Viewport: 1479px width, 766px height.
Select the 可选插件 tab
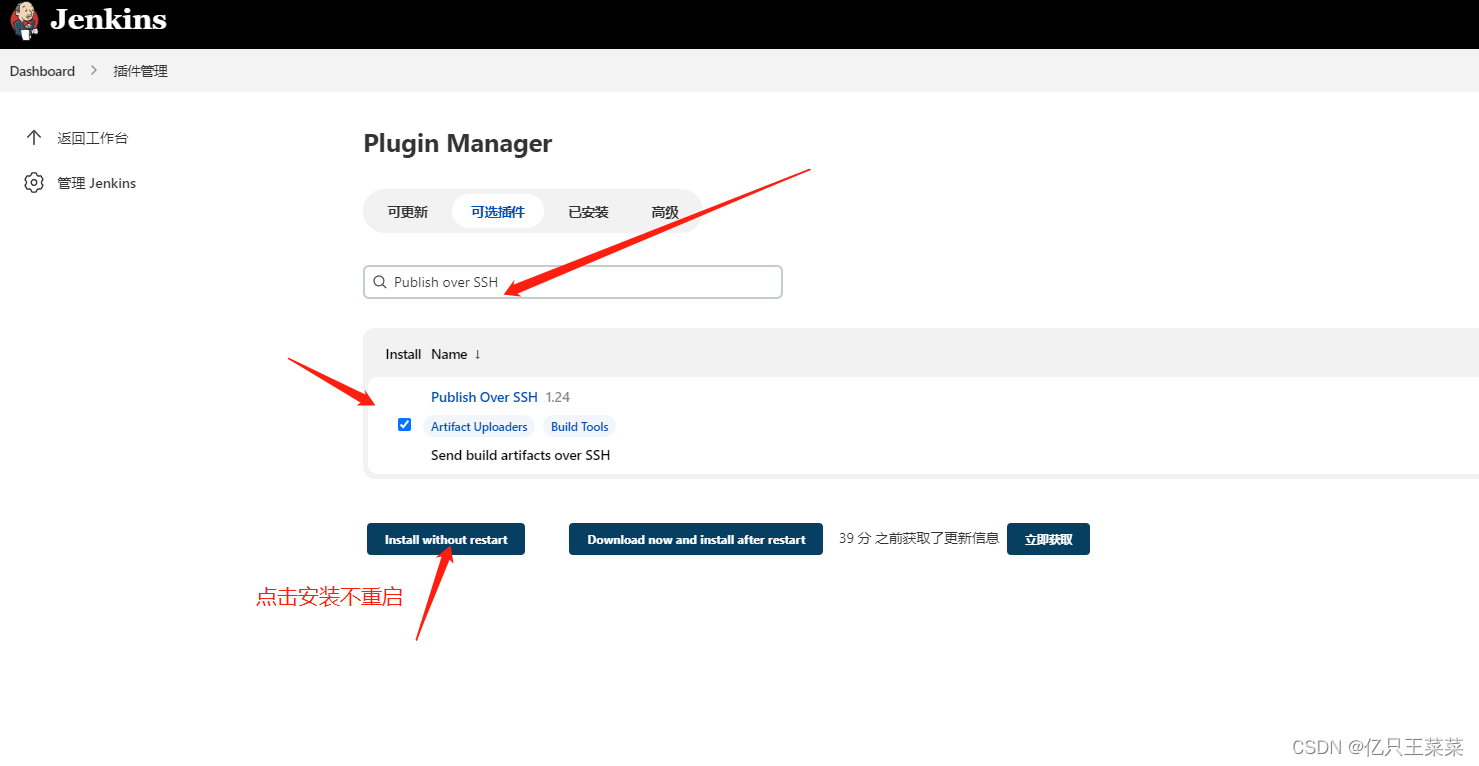pyautogui.click(x=498, y=212)
